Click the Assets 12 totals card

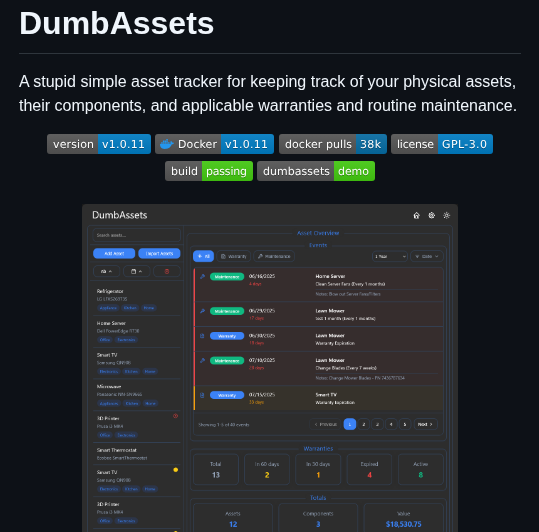click(x=233, y=518)
